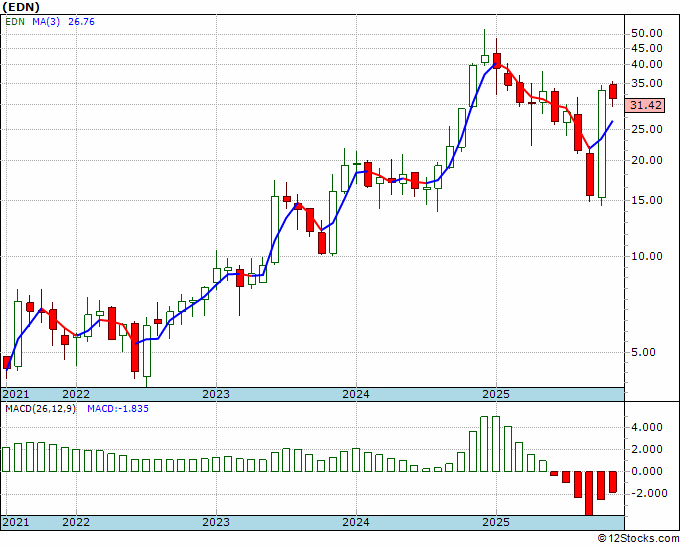Click the 45.00 price axis label
The width and height of the screenshot is (680, 546).
click(x=647, y=48)
